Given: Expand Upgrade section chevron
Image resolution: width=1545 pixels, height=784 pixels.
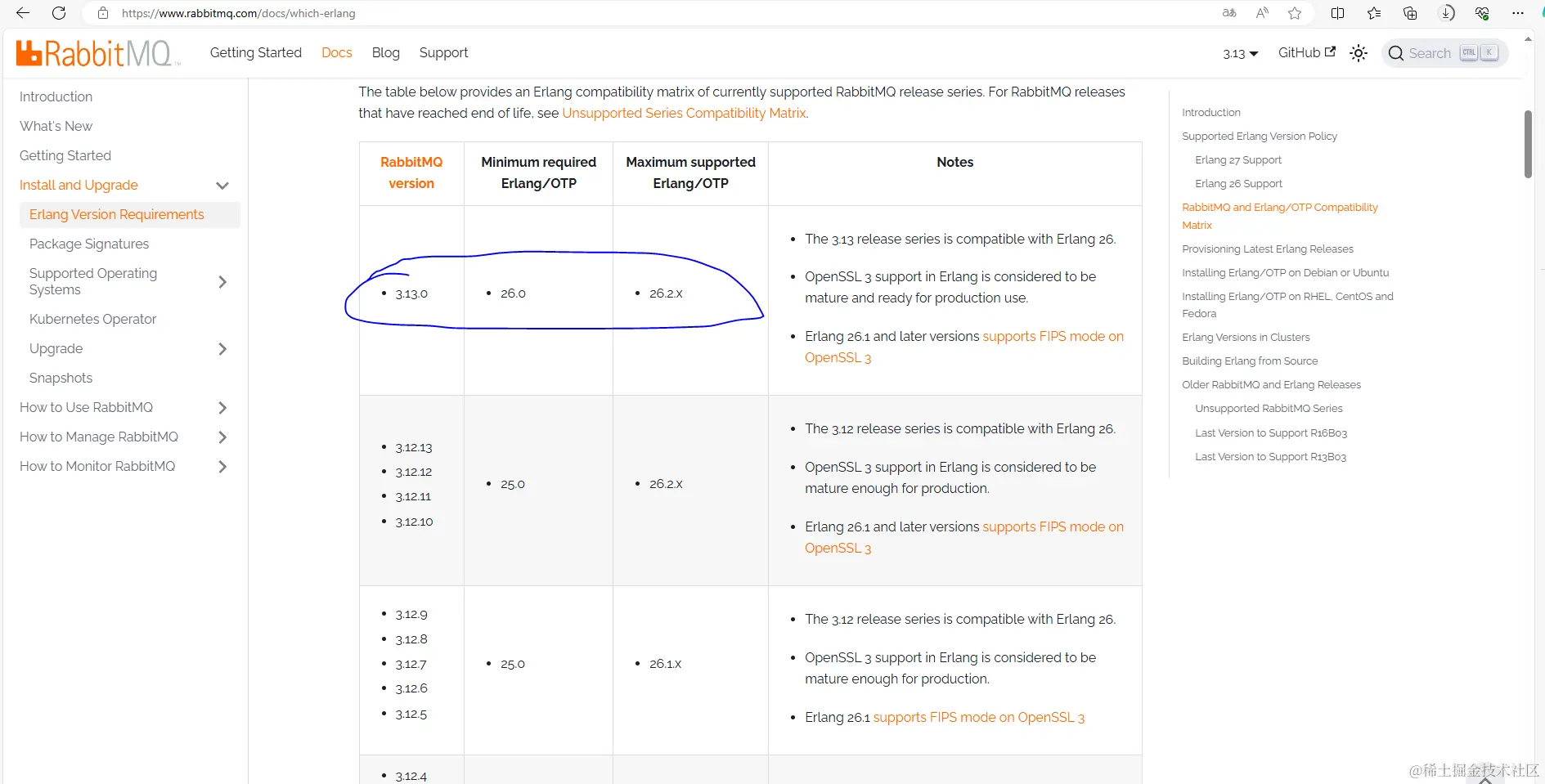Looking at the screenshot, I should pyautogui.click(x=222, y=349).
